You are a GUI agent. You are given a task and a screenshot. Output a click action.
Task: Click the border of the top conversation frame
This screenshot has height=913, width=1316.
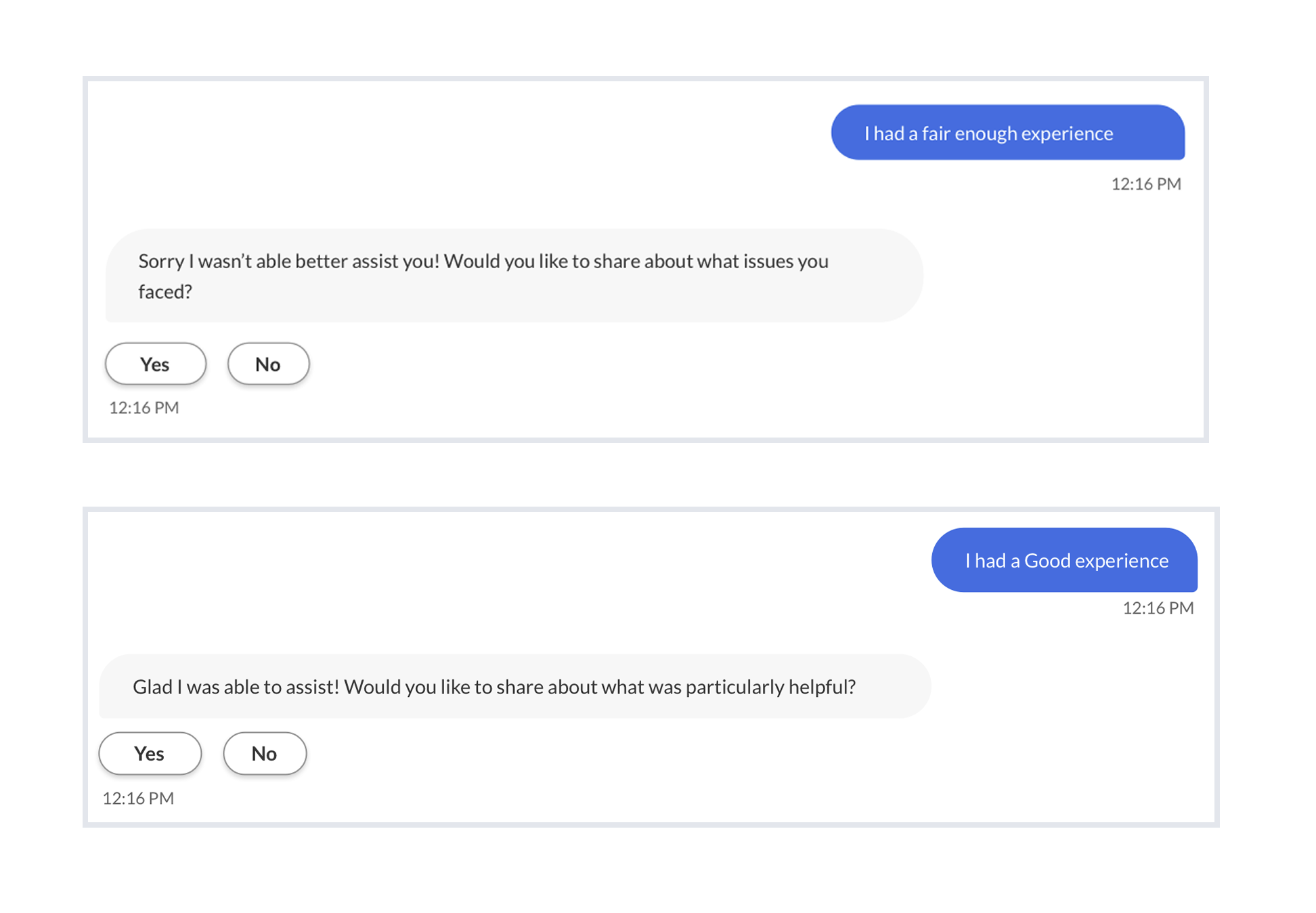pos(643,80)
